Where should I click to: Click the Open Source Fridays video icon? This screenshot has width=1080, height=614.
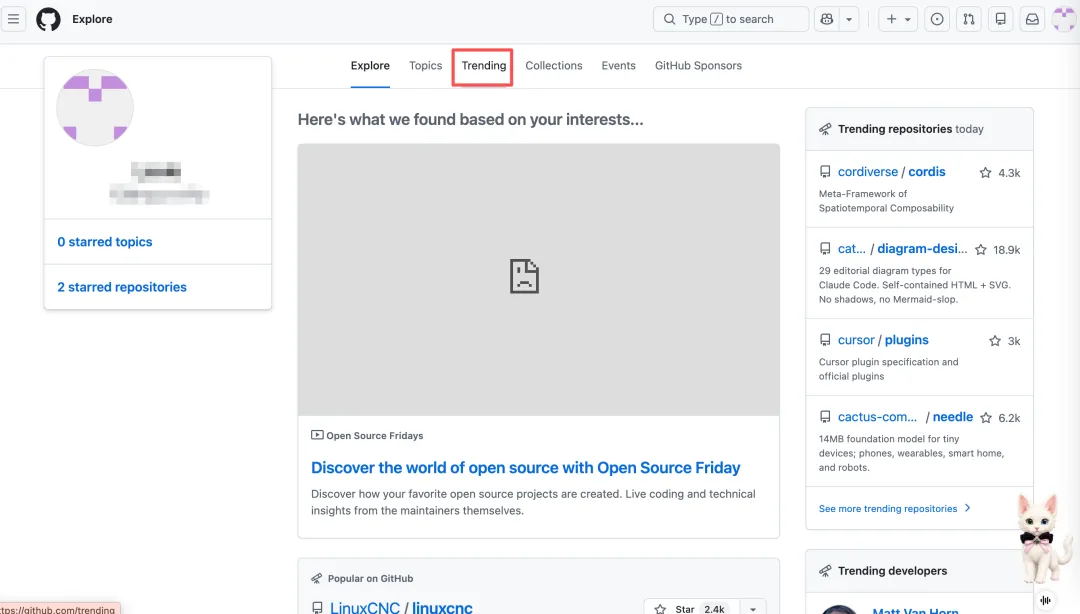[317, 435]
